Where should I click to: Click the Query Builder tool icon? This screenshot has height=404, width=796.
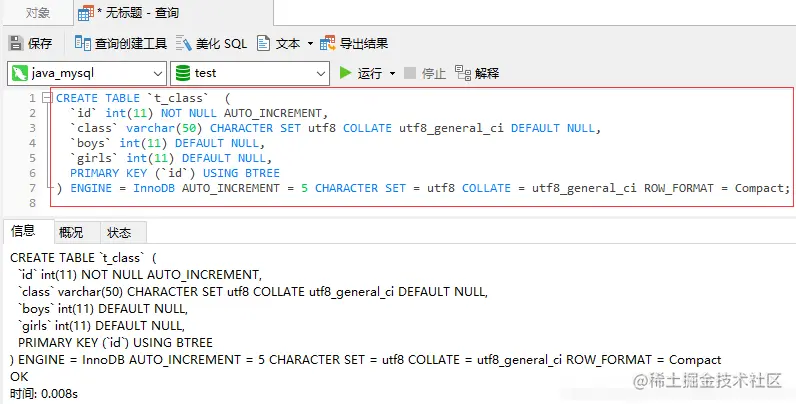(82, 43)
